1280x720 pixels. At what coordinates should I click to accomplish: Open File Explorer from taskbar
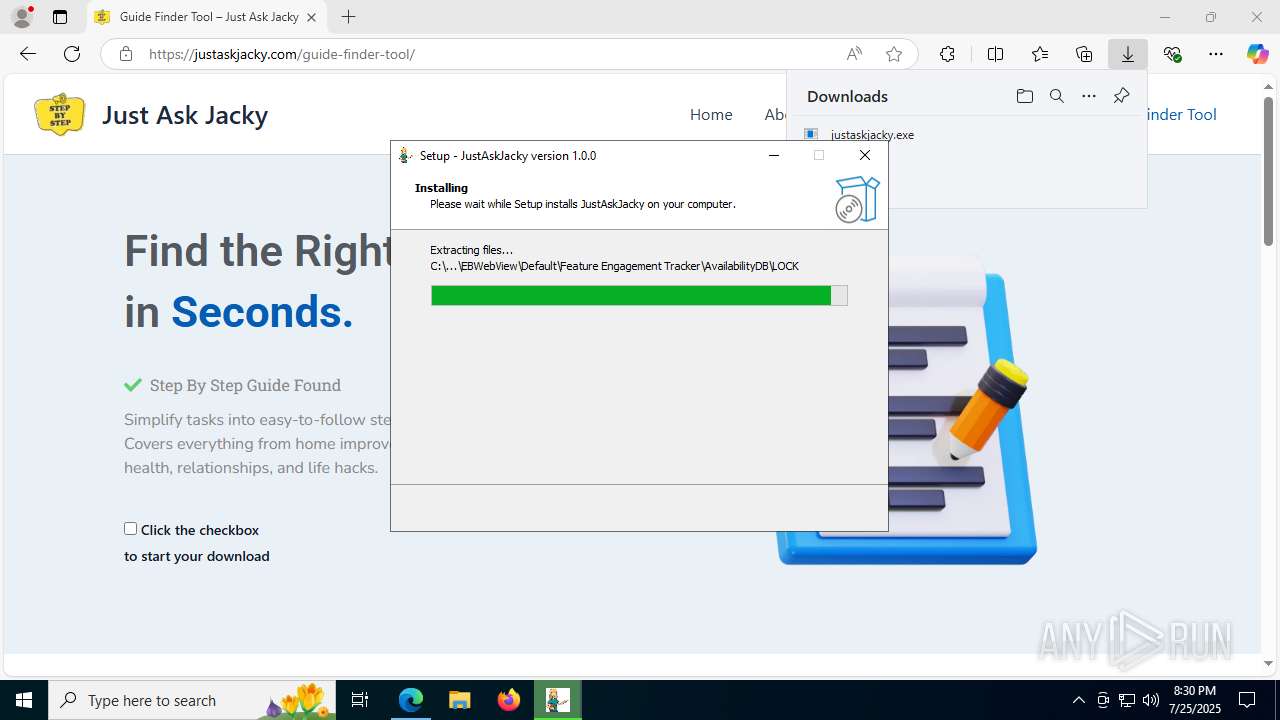coord(459,700)
